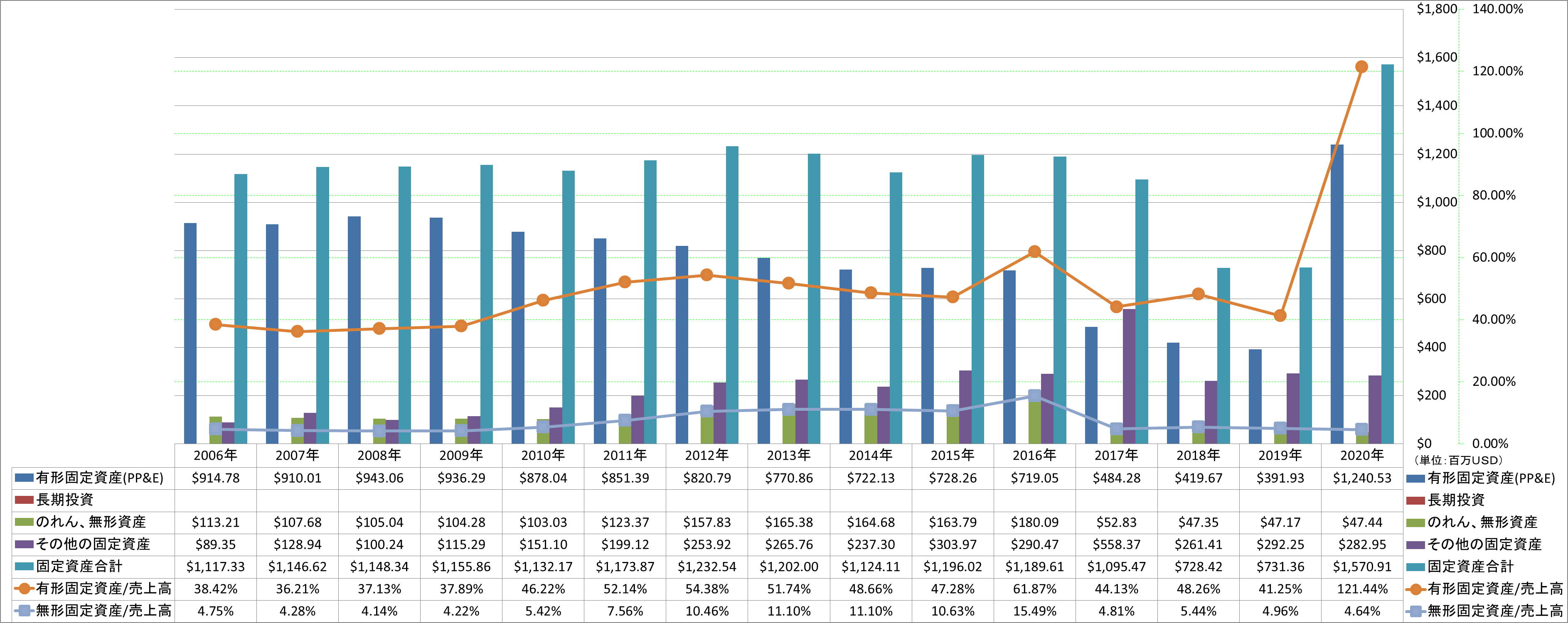Click the 38.42% ratio cell
The image size is (1568, 623).
(x=215, y=589)
